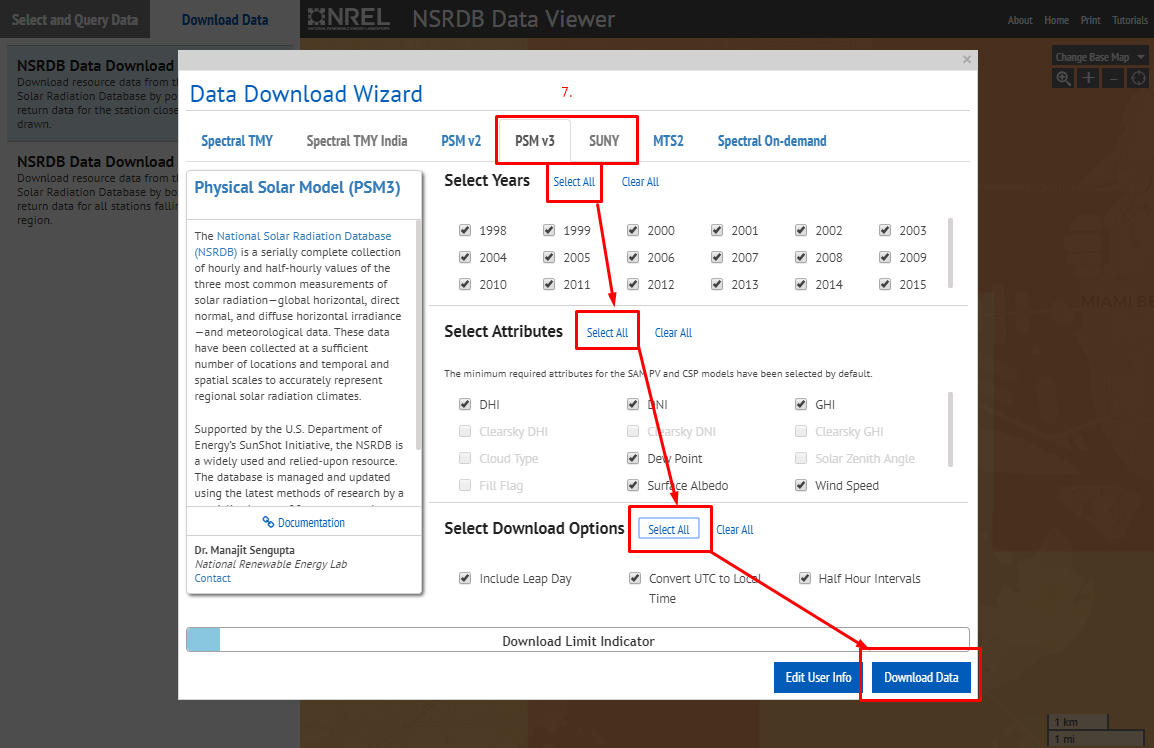Screen dimensions: 1154x748
Task: Enable the Clearsky GHI checkbox
Action: pos(801,431)
